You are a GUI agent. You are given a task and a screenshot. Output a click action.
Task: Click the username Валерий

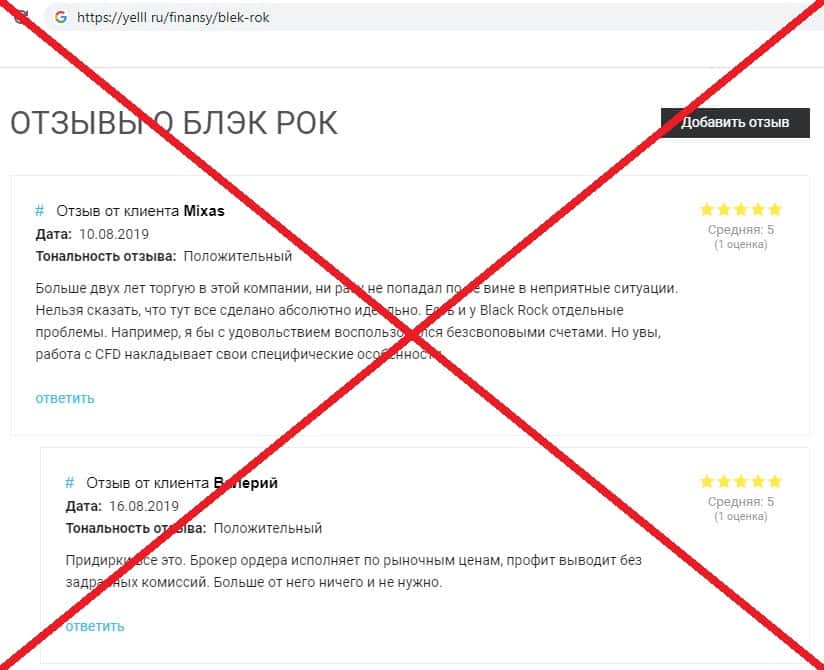pos(245,483)
